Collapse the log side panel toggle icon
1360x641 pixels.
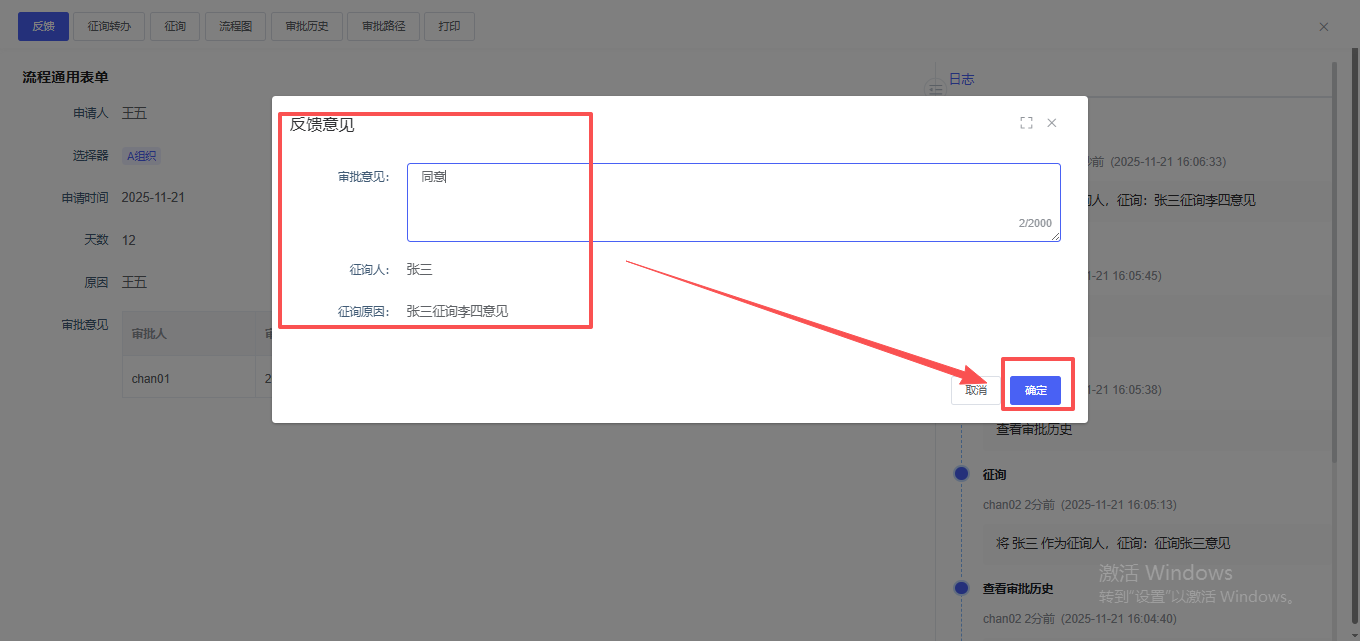tap(936, 90)
